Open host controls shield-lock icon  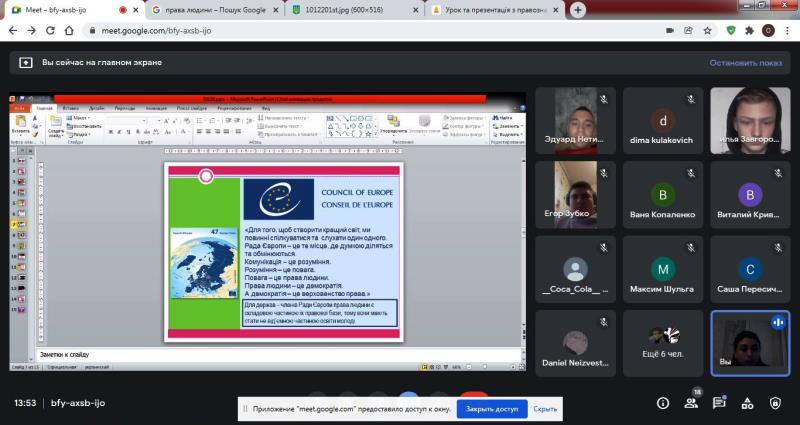(775, 403)
